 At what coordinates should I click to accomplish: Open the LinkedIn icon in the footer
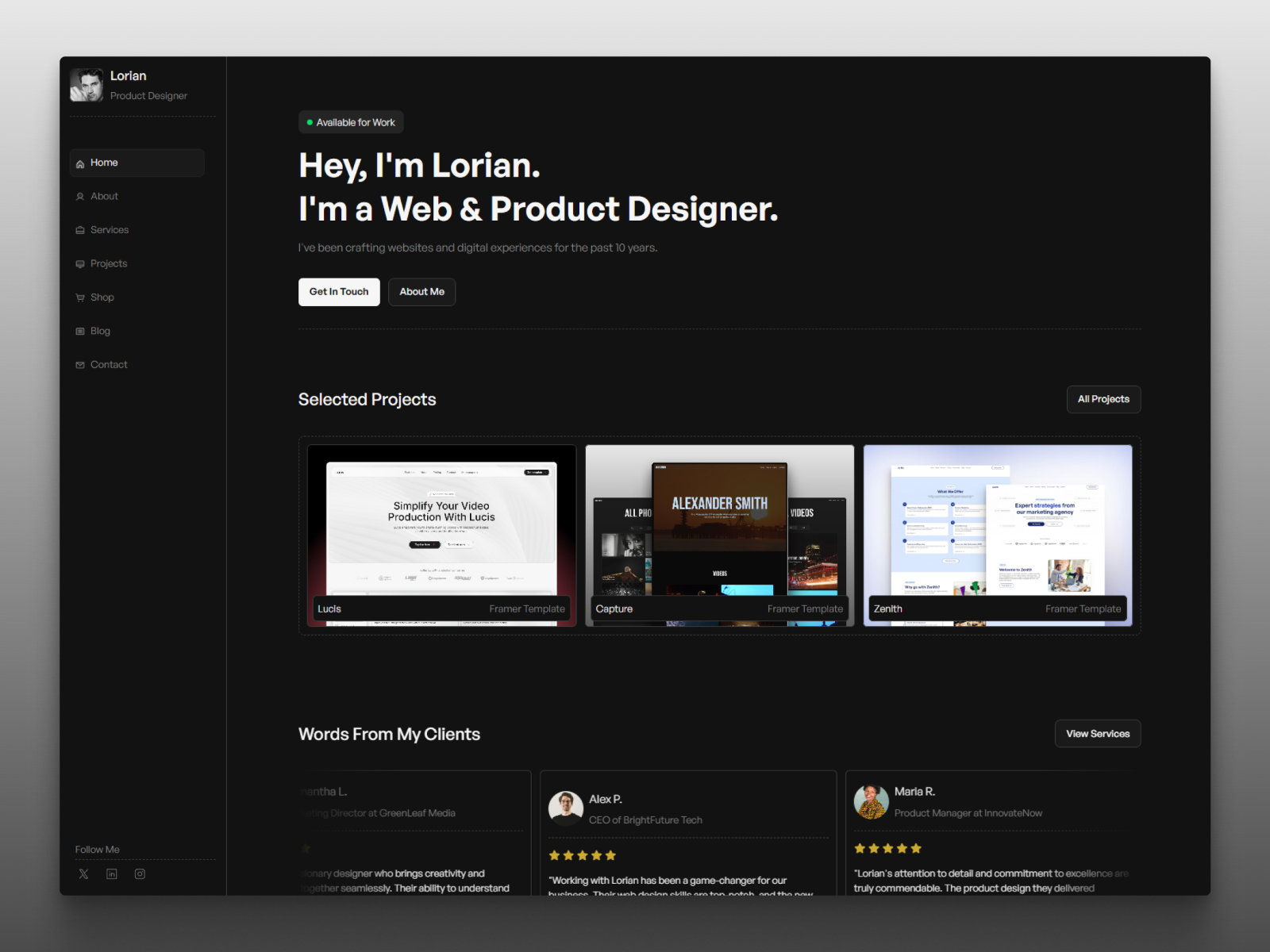click(x=111, y=873)
